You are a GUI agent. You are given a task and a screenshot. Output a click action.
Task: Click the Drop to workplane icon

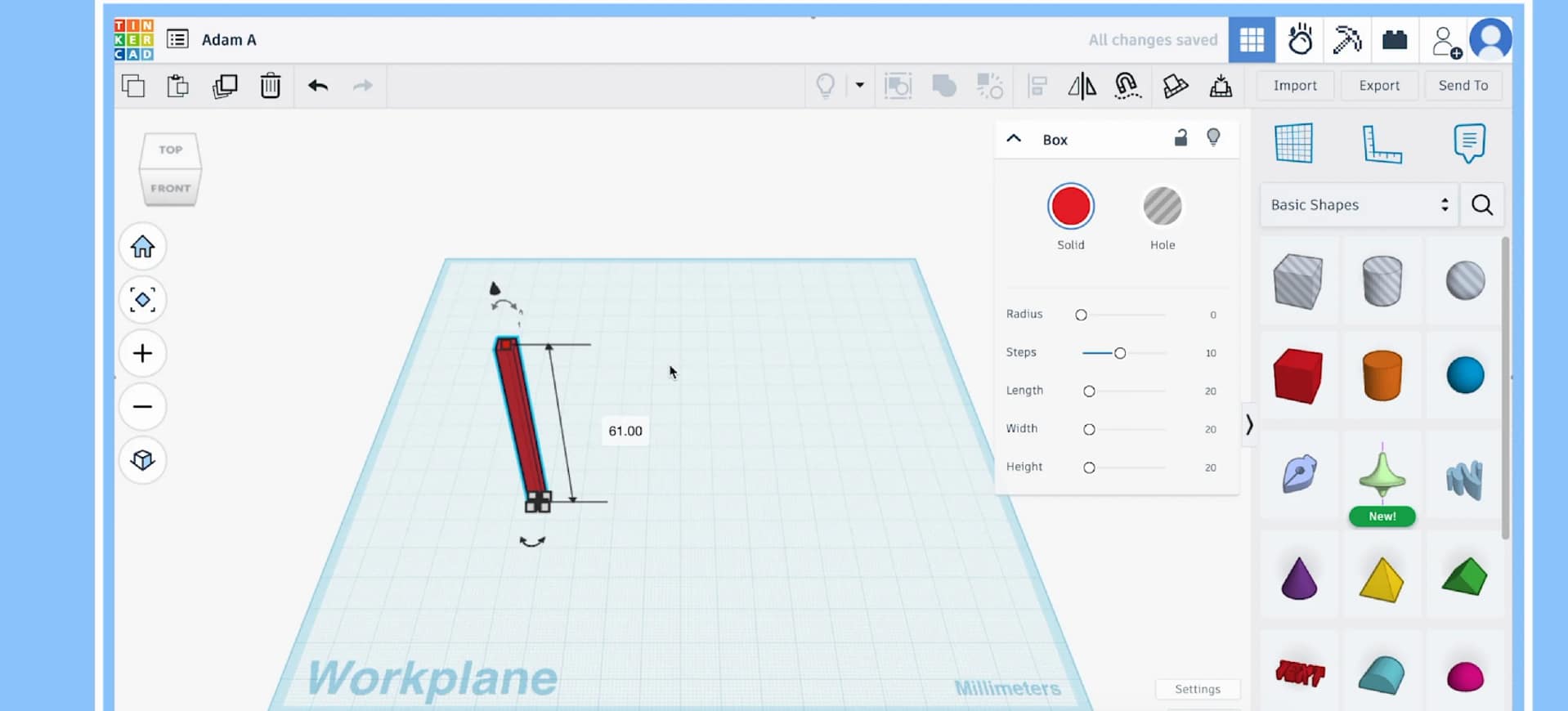click(x=1221, y=86)
